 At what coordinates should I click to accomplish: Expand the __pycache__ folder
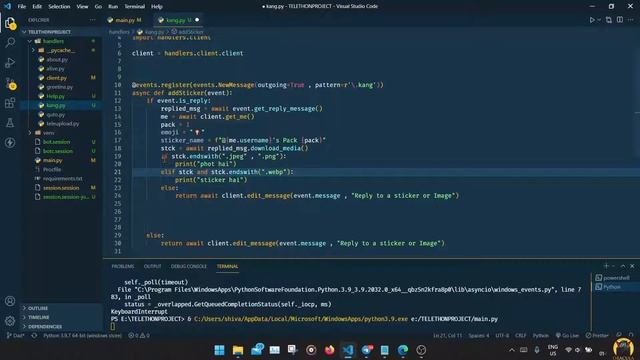[61, 50]
